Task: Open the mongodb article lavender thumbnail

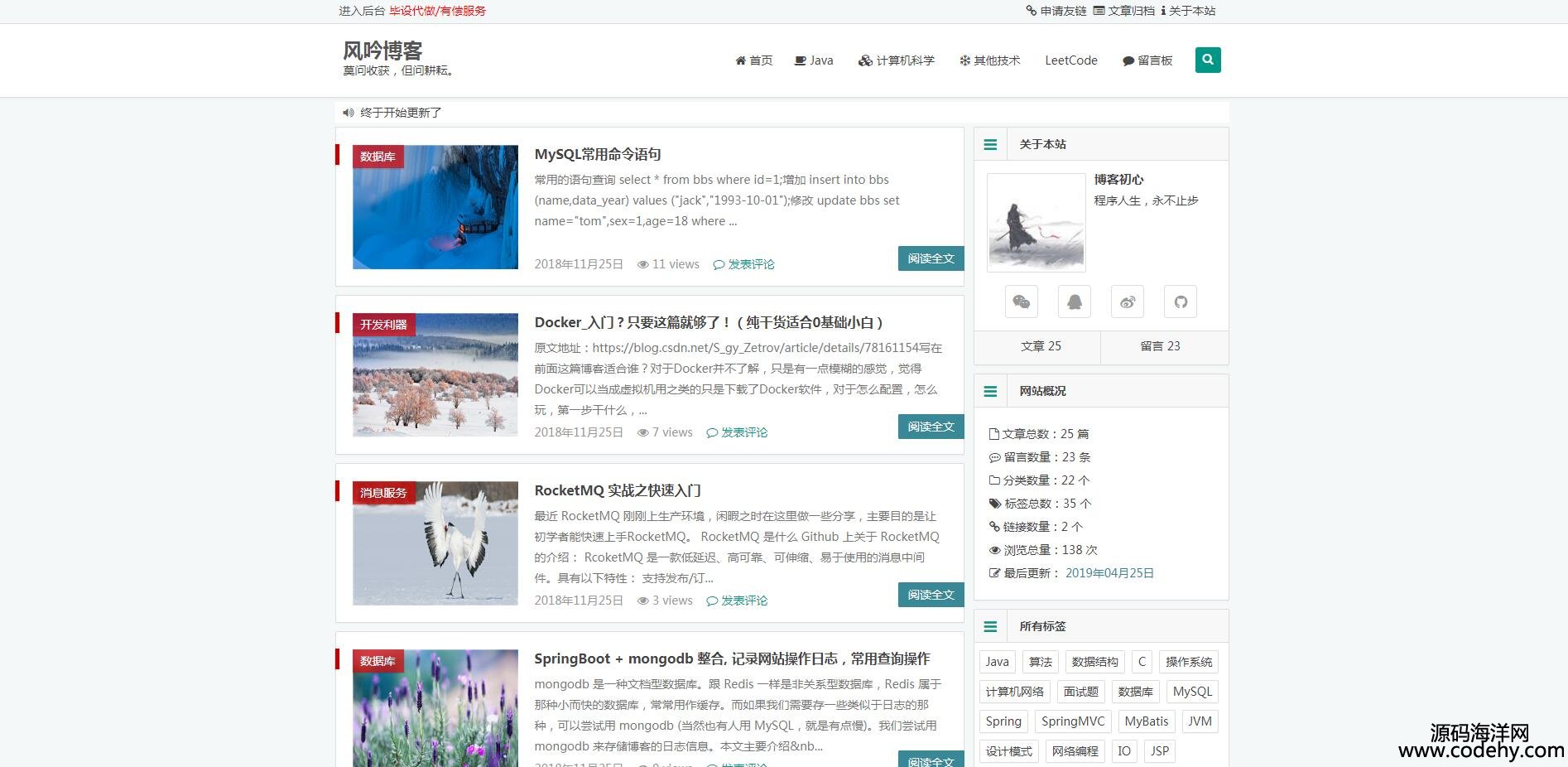Action: 435,708
